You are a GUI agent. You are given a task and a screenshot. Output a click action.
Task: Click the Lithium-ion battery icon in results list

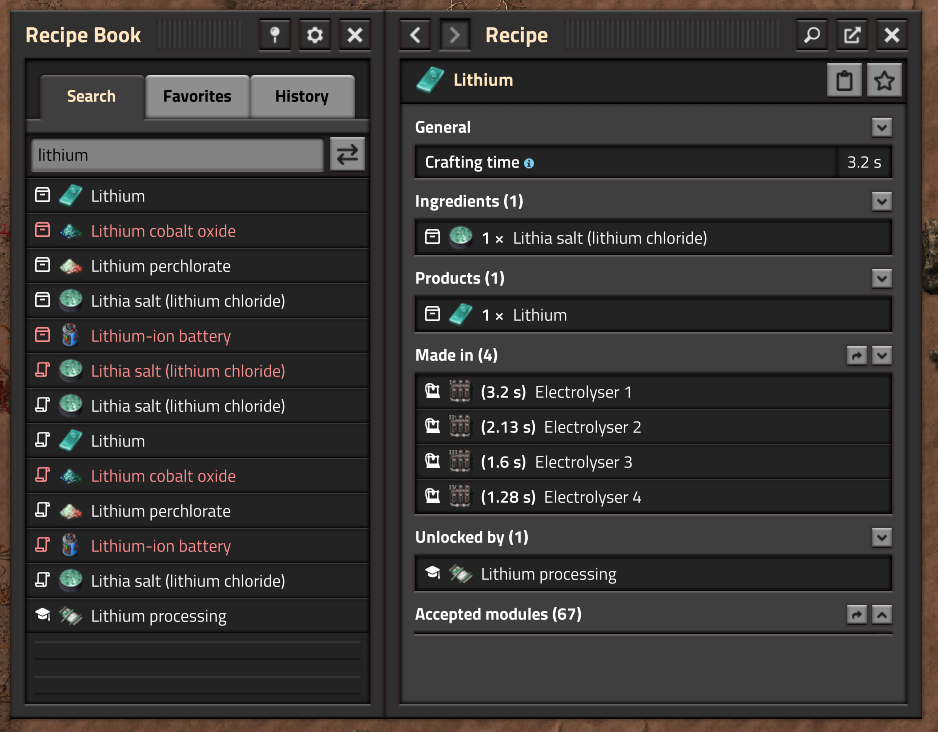69,335
